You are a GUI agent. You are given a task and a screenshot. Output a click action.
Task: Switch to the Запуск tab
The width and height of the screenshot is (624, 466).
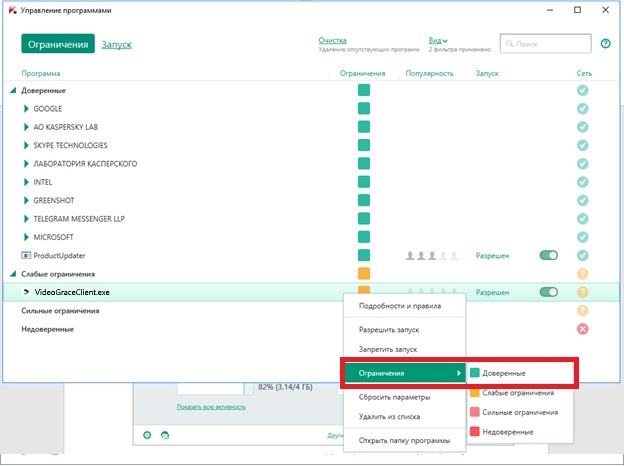pyautogui.click(x=117, y=45)
